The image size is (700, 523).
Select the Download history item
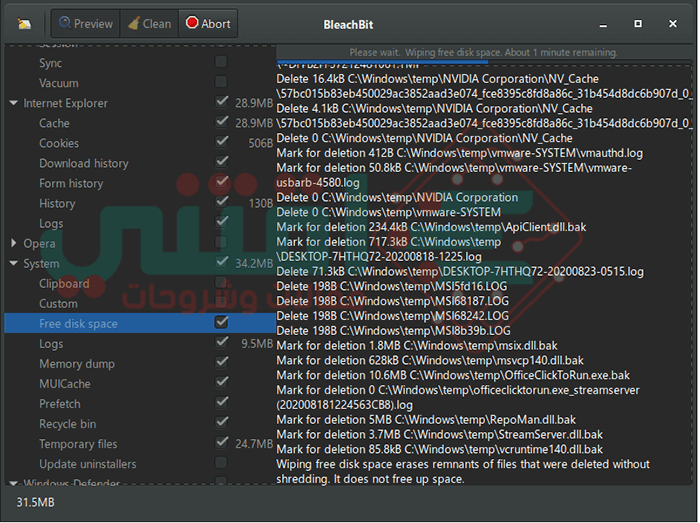coord(84,163)
